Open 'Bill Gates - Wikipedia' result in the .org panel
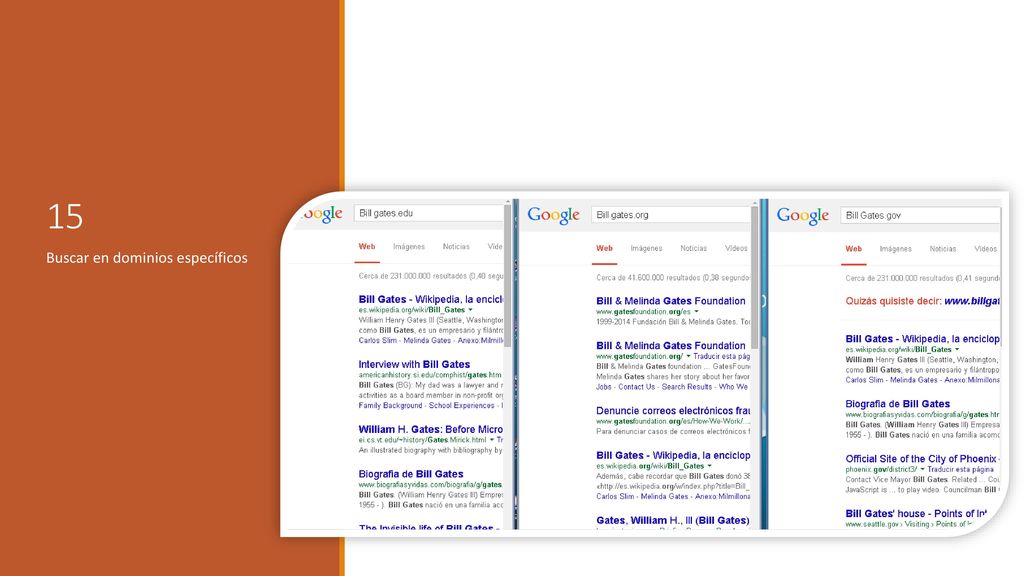 [673, 455]
